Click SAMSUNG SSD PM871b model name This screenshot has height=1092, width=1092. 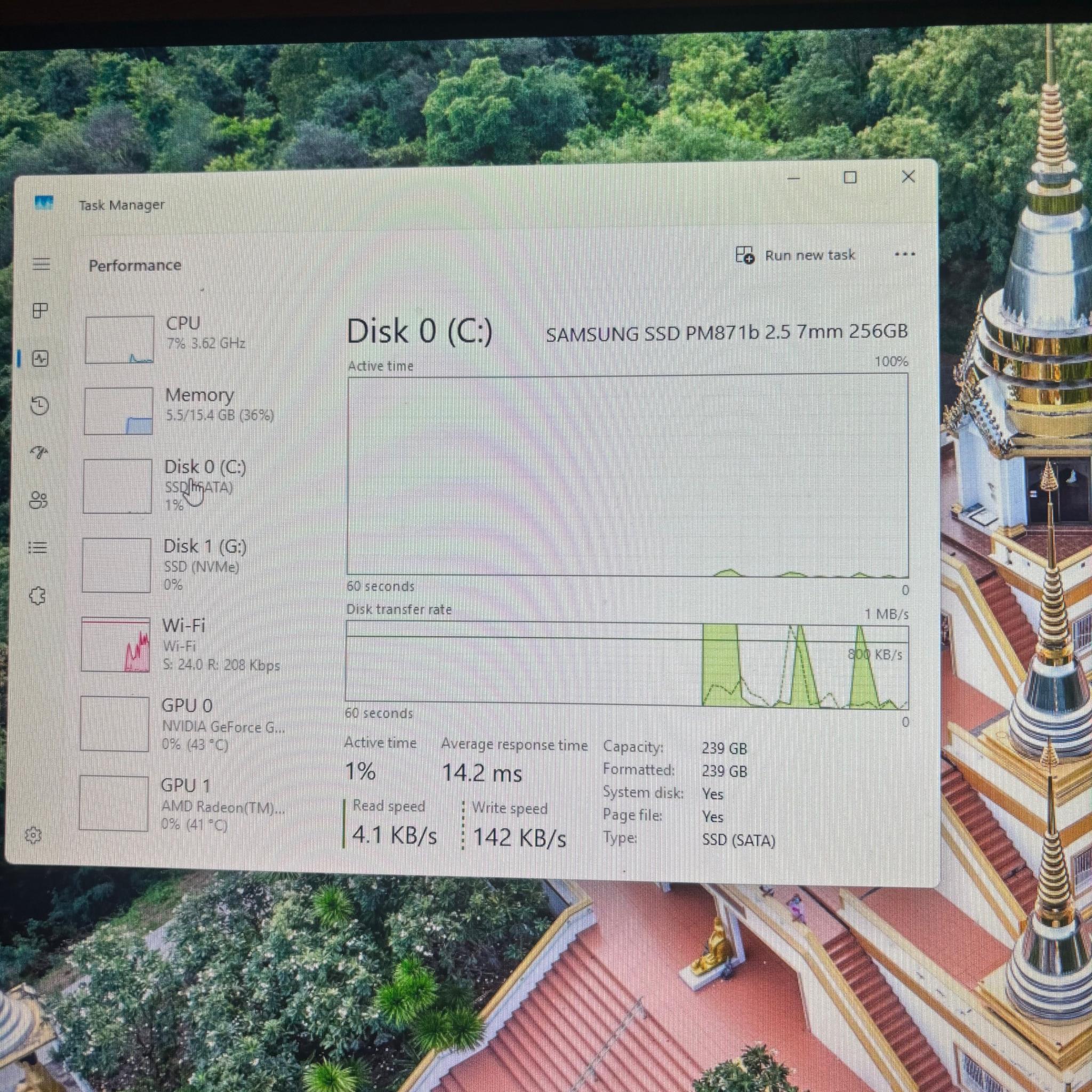tap(726, 332)
